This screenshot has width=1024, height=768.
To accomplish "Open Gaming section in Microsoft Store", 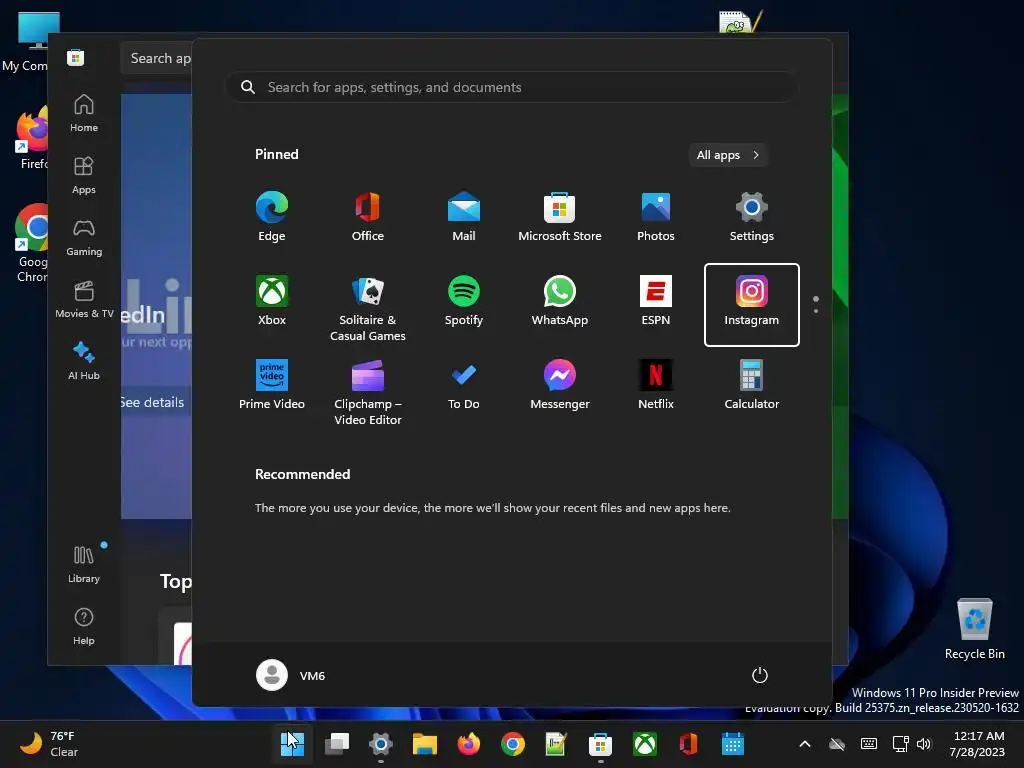I will pyautogui.click(x=84, y=237).
